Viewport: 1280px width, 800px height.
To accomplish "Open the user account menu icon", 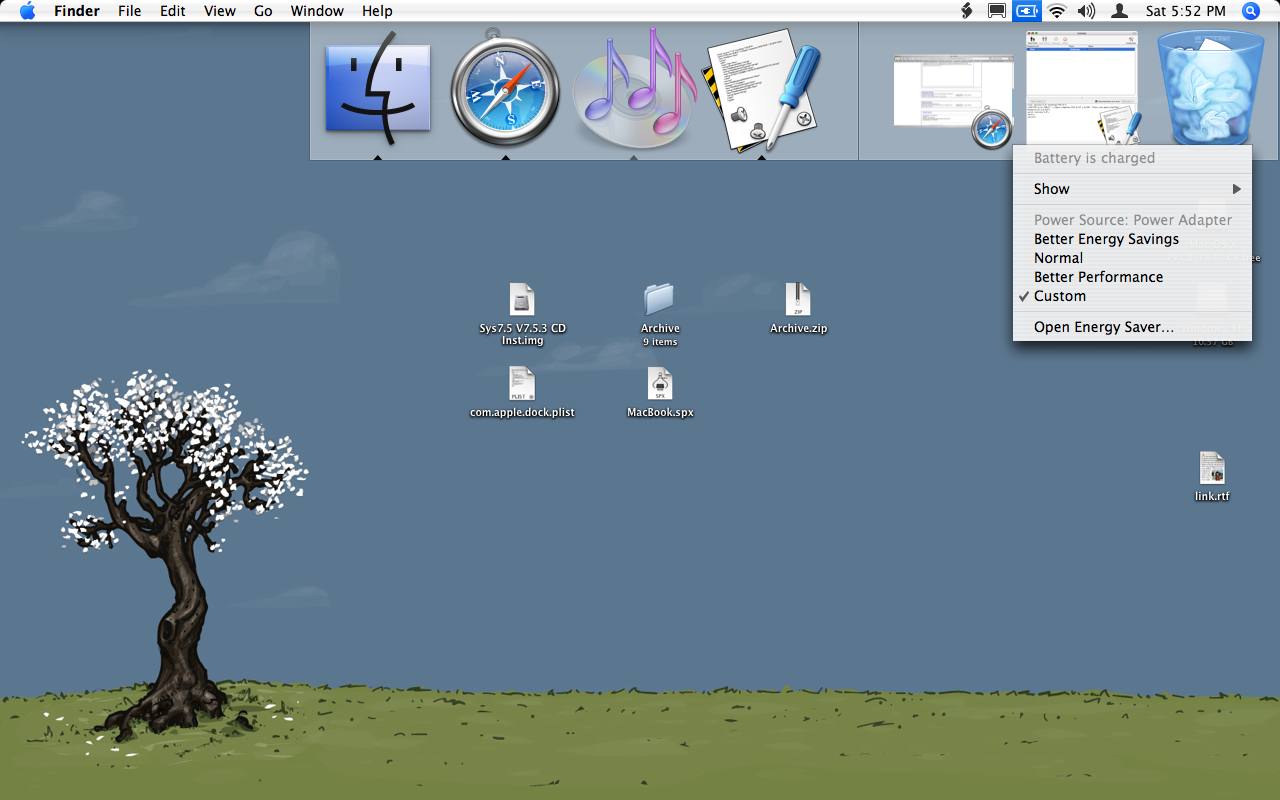I will (x=1120, y=11).
